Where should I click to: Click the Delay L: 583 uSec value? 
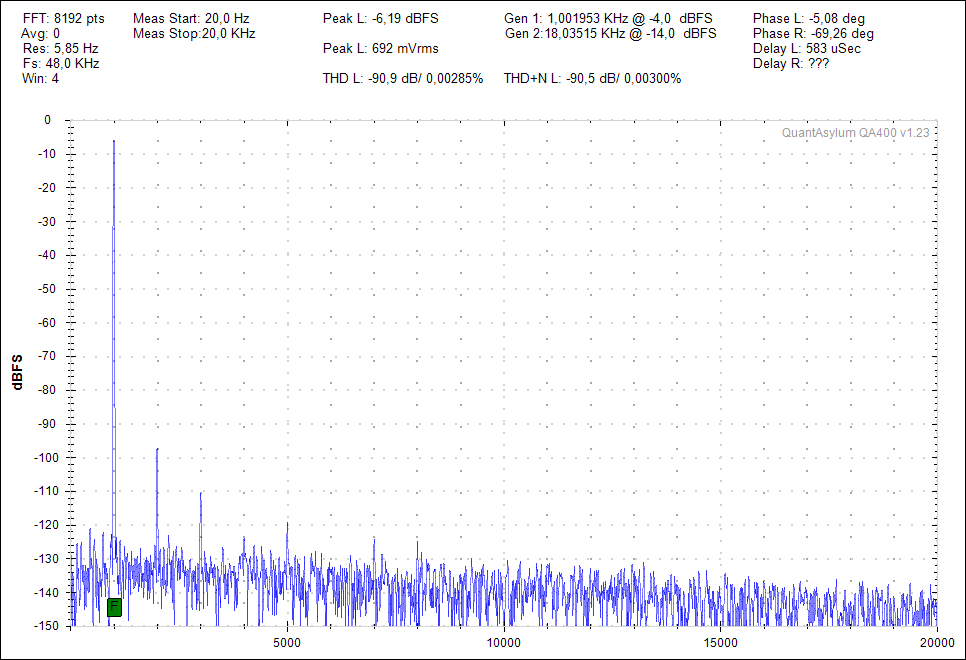click(806, 48)
